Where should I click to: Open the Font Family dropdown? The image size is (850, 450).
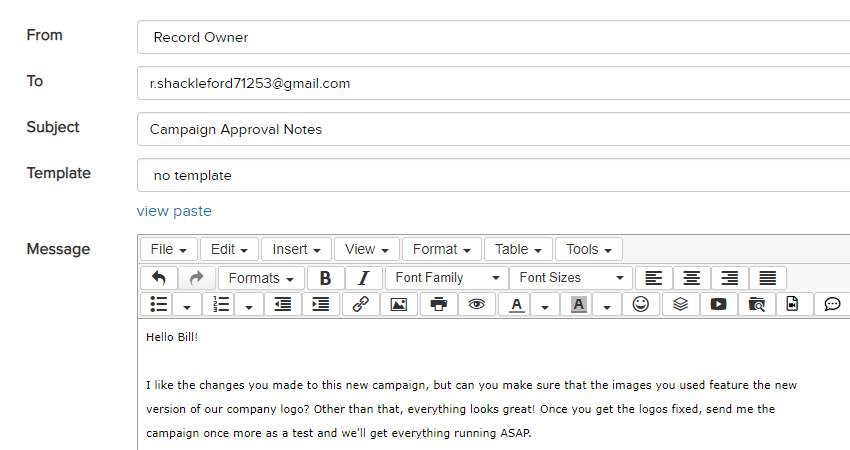pyautogui.click(x=447, y=278)
